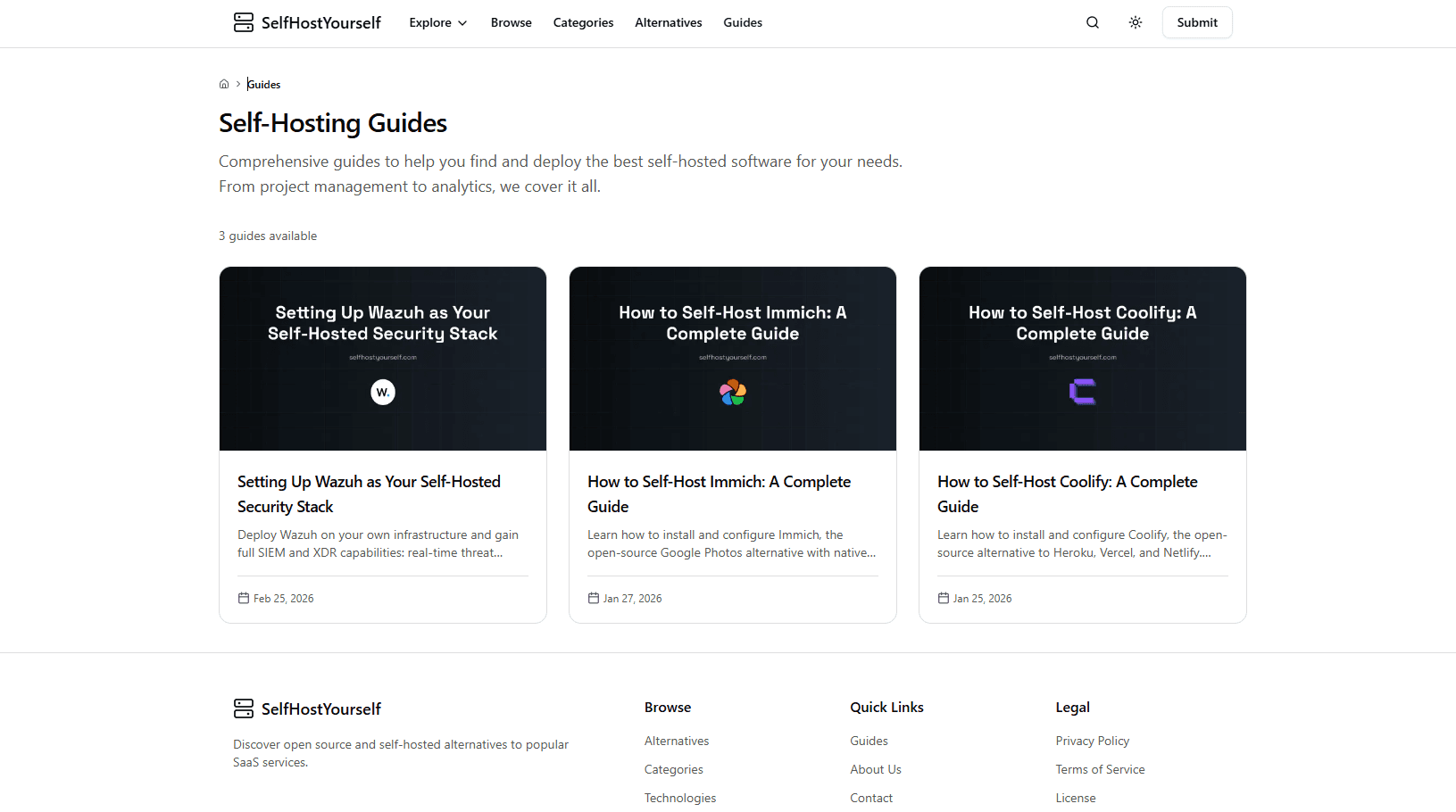Image resolution: width=1456 pixels, height=812 pixels.
Task: Open the Wazuh security stack guide title
Action: pos(369,493)
